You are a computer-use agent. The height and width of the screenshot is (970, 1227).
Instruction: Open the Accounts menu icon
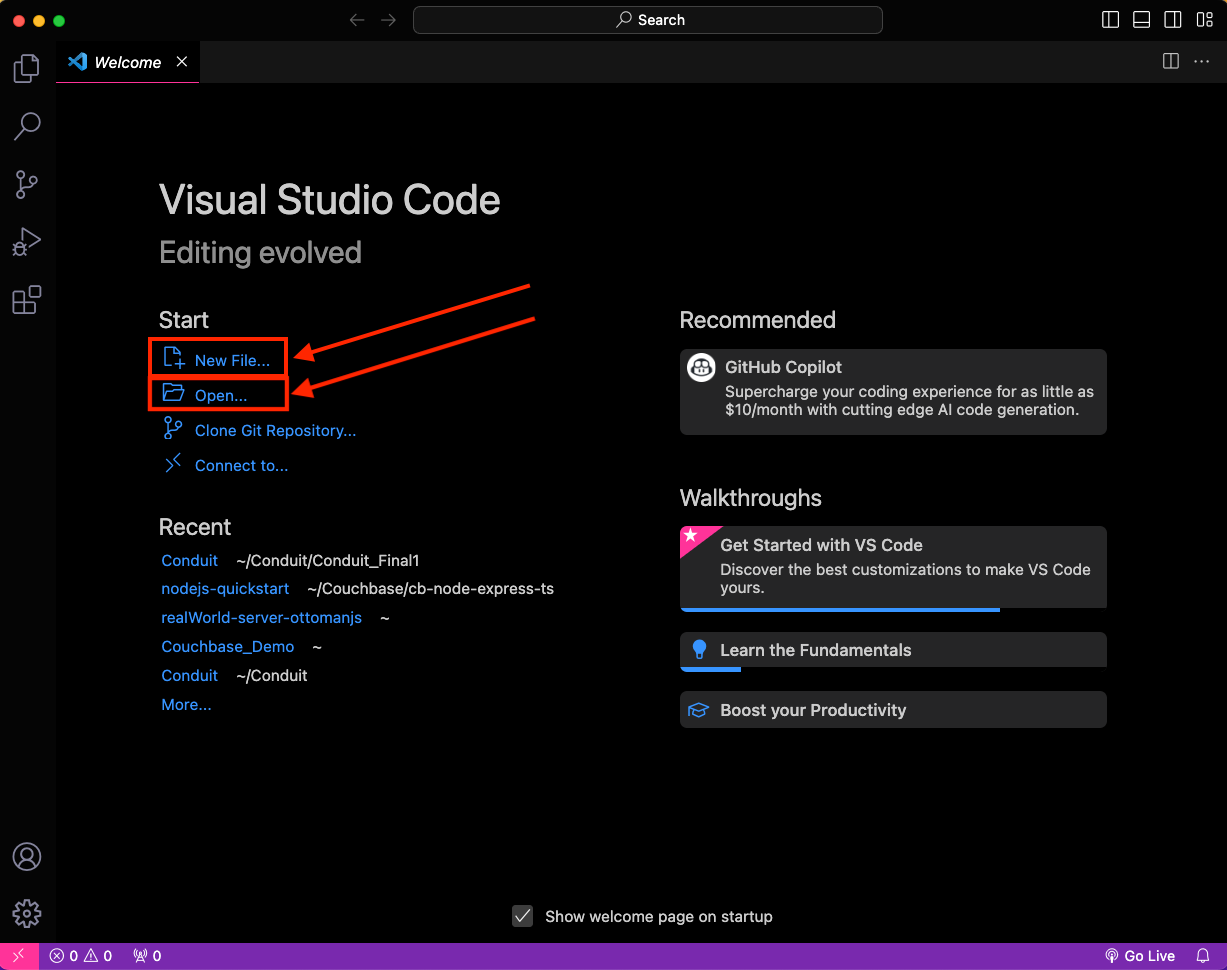pyautogui.click(x=26, y=856)
